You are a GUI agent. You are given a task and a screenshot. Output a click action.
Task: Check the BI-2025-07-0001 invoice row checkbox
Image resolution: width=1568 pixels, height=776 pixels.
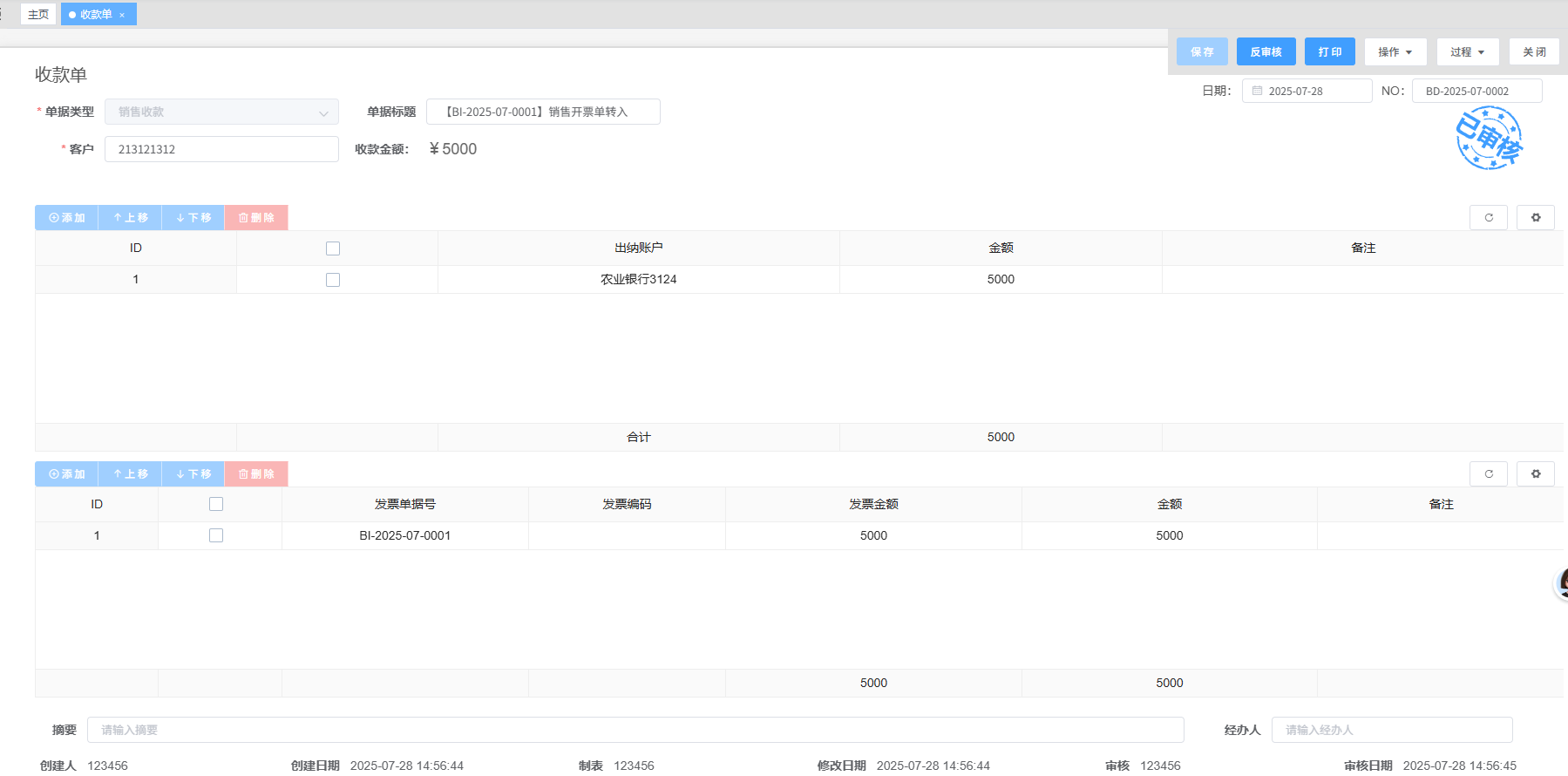click(216, 535)
